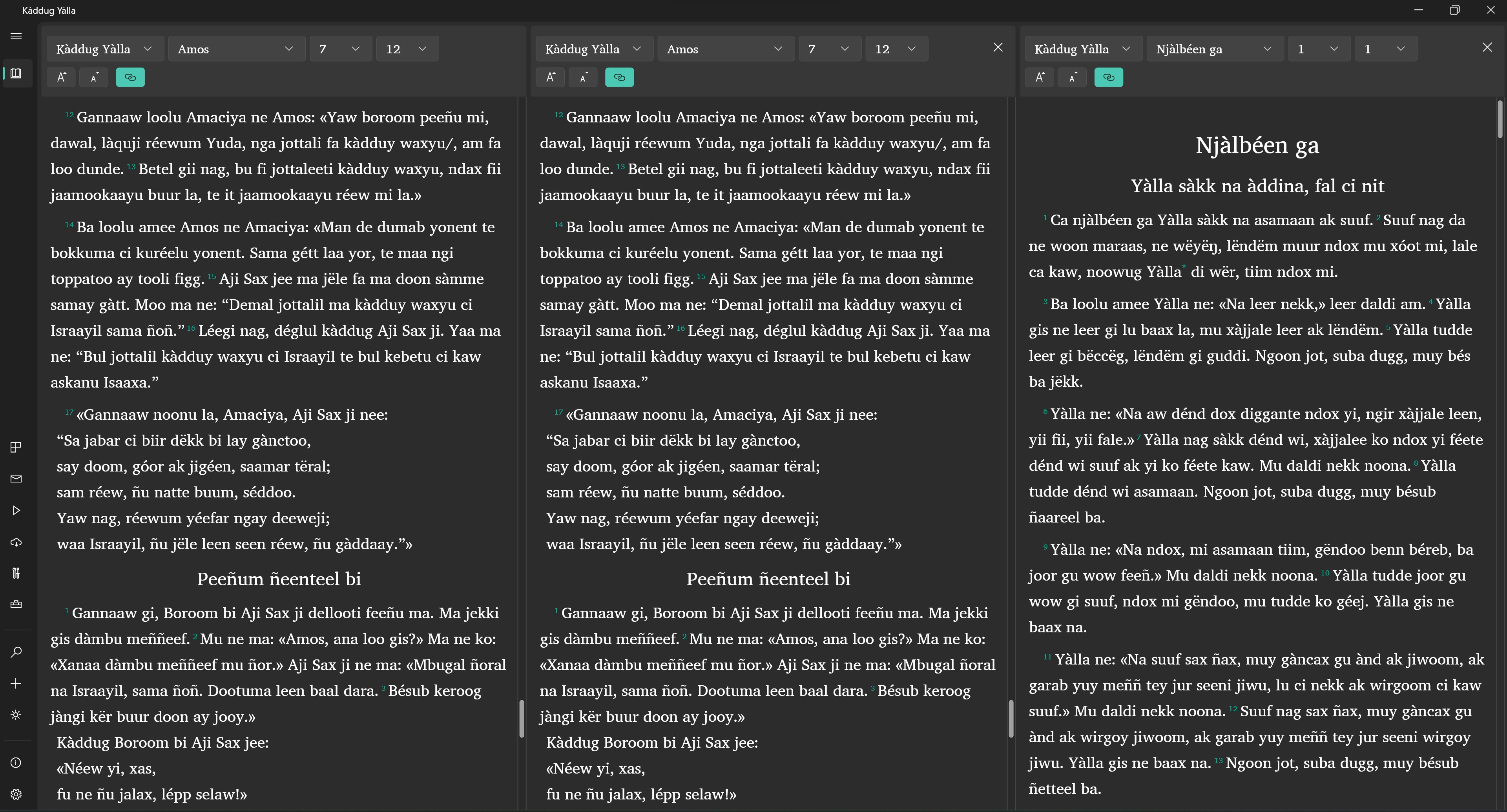Open the toolbox sidebar icon
The image size is (1507, 812).
[x=16, y=604]
